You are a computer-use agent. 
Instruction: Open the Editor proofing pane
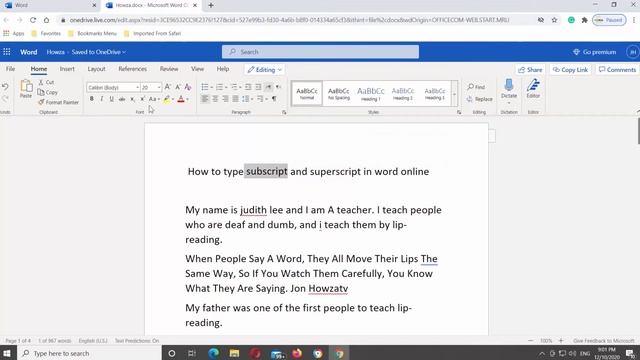pos(533,89)
